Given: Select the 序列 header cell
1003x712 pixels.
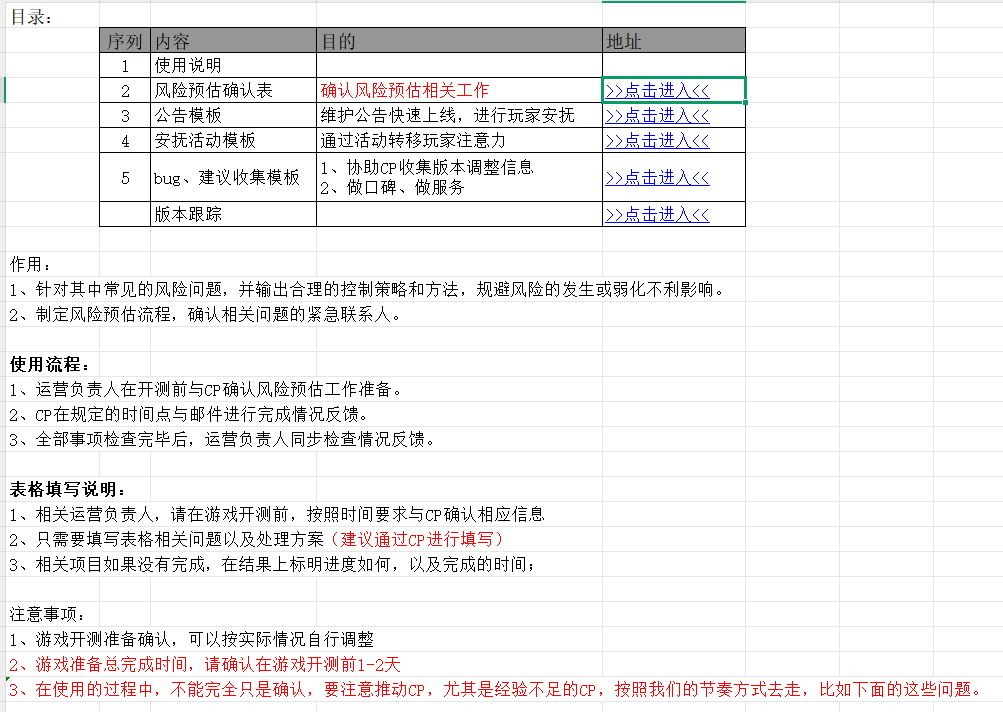Looking at the screenshot, I should click(x=125, y=41).
